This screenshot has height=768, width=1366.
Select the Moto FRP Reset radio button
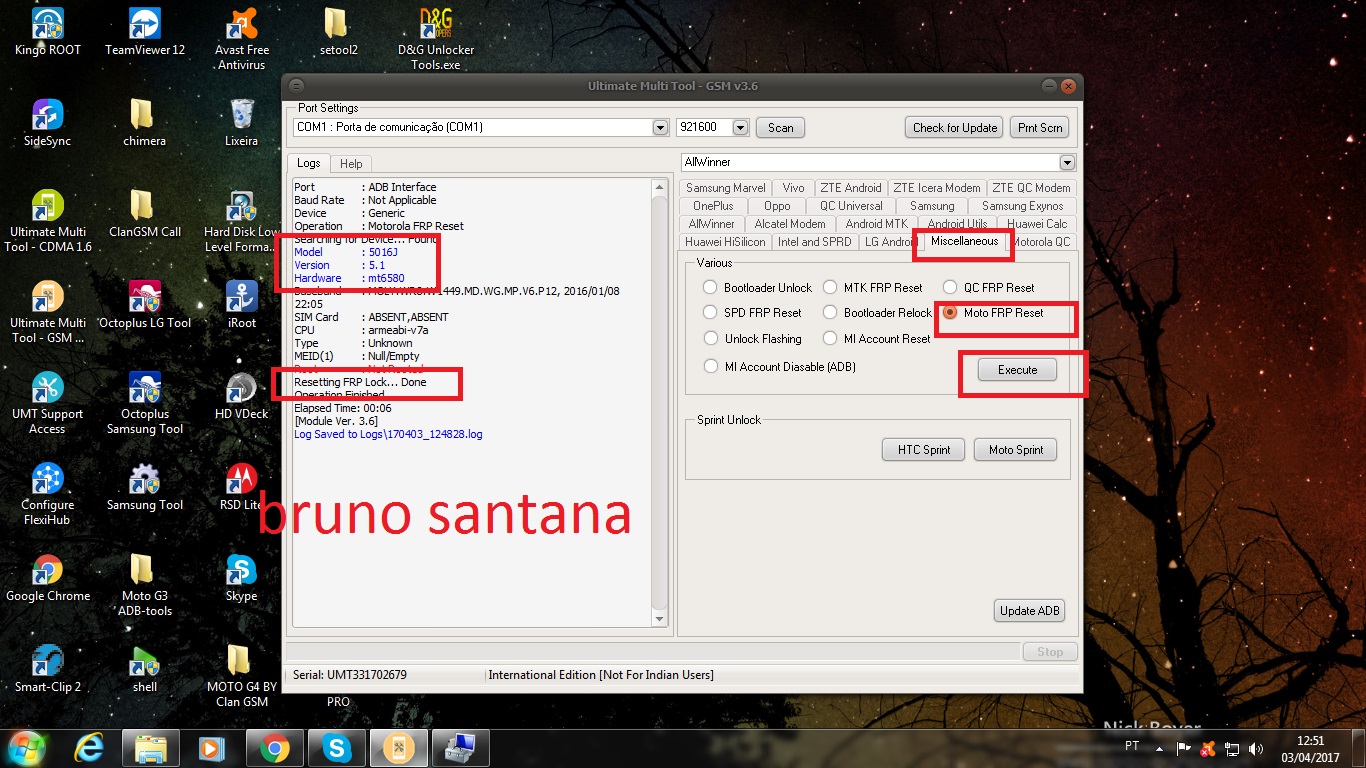tap(951, 313)
